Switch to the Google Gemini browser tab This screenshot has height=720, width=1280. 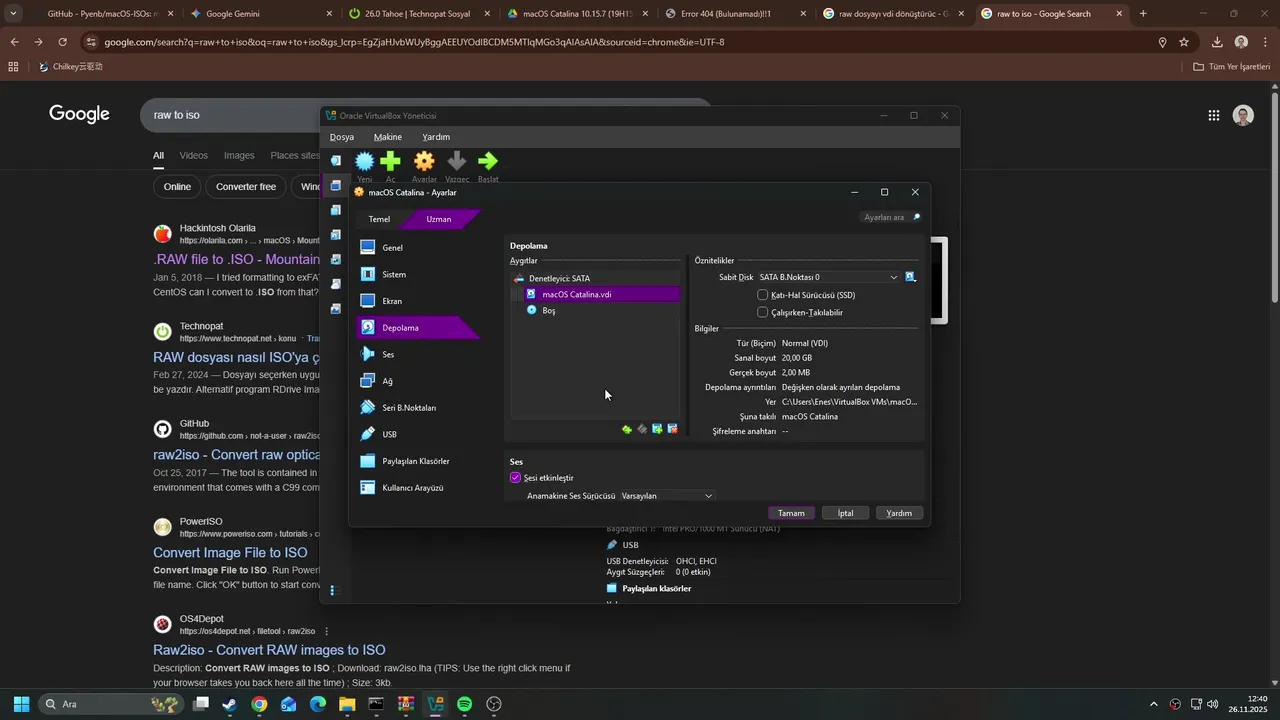click(x=260, y=14)
